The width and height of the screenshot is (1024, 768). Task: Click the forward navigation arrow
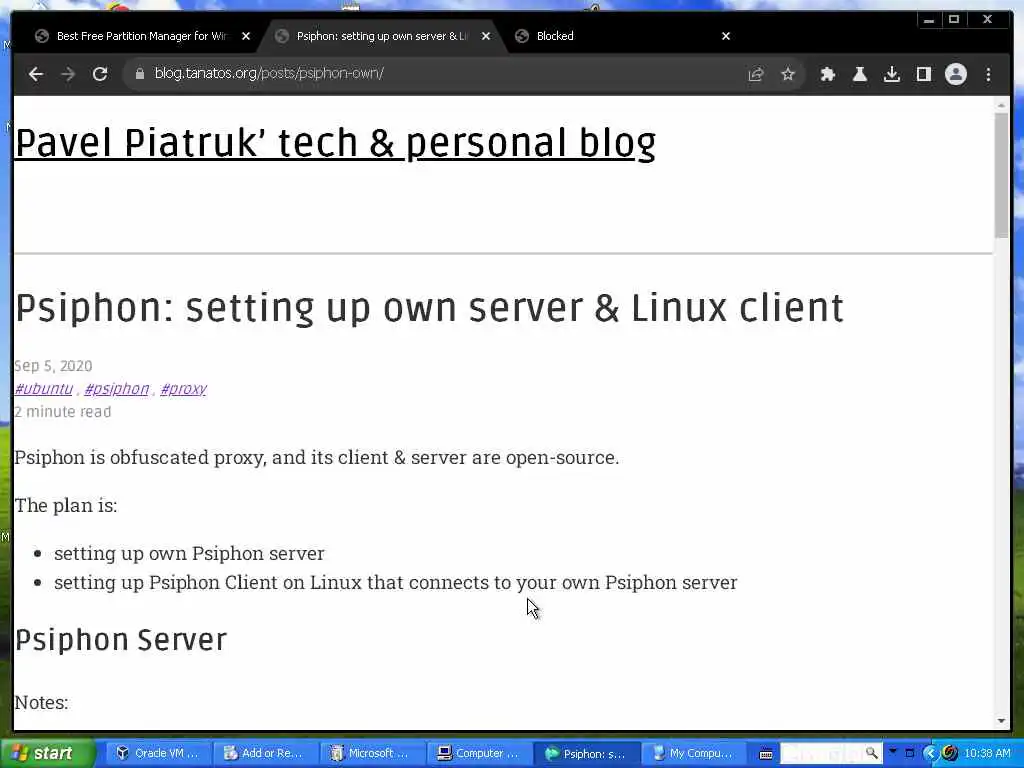[68, 74]
